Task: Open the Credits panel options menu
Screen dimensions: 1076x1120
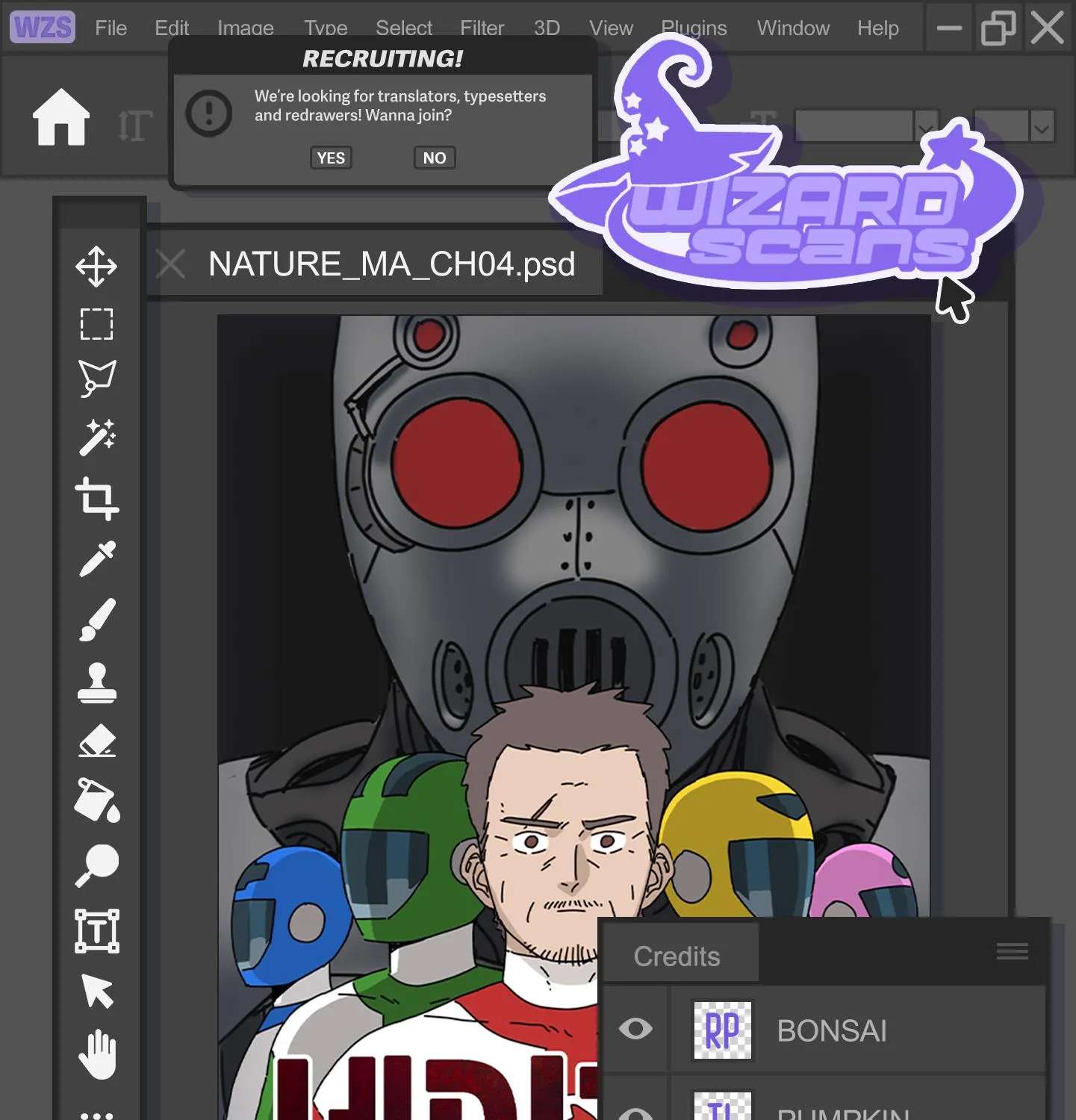Action: (x=1013, y=951)
